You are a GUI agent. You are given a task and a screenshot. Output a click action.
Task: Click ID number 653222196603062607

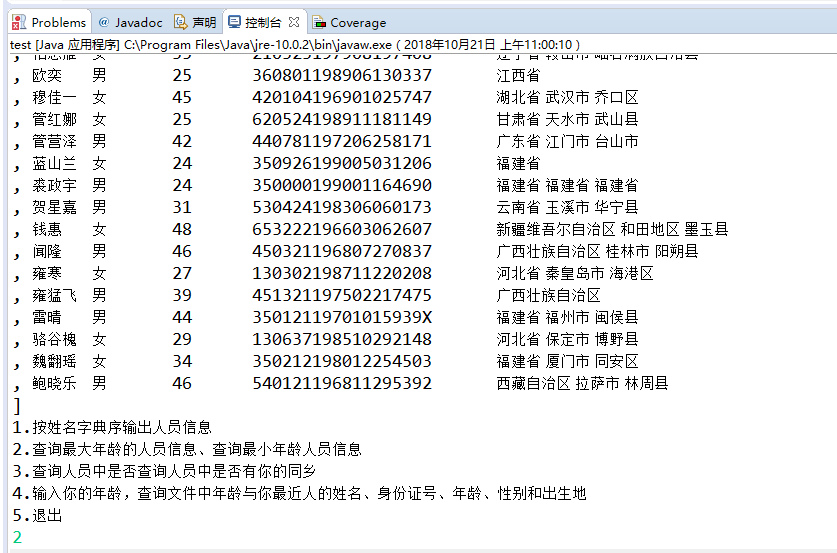[x=342, y=229]
